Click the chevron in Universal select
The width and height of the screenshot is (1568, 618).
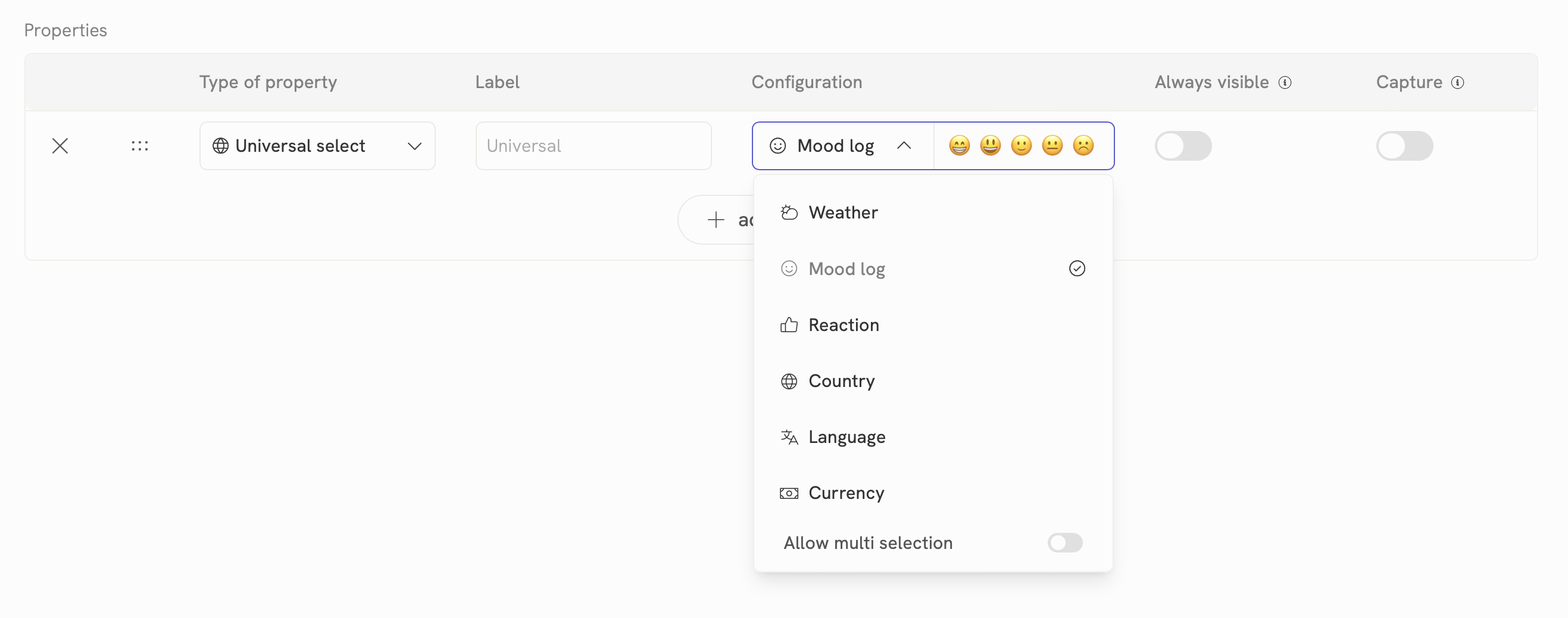(x=414, y=146)
